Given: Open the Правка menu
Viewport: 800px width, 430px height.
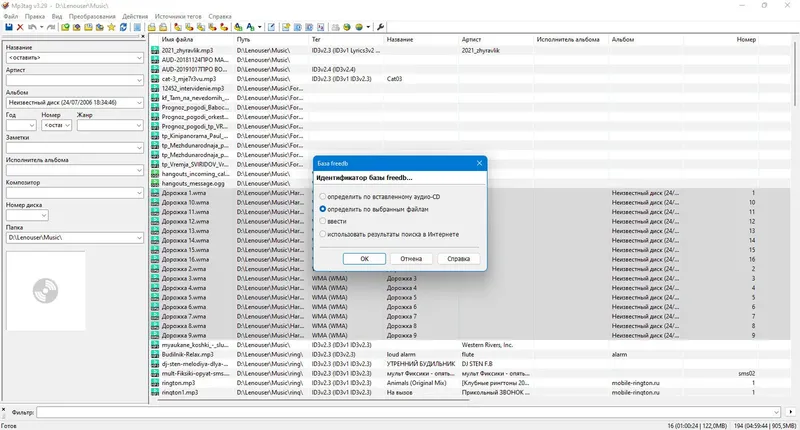Looking at the screenshot, I should click(35, 16).
